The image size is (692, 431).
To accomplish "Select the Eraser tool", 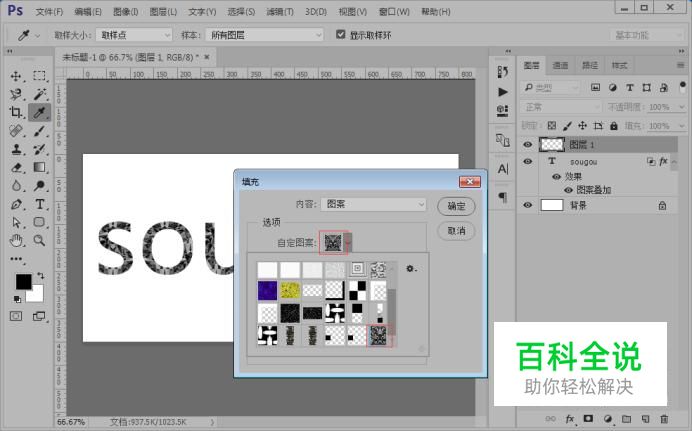I will (x=16, y=168).
